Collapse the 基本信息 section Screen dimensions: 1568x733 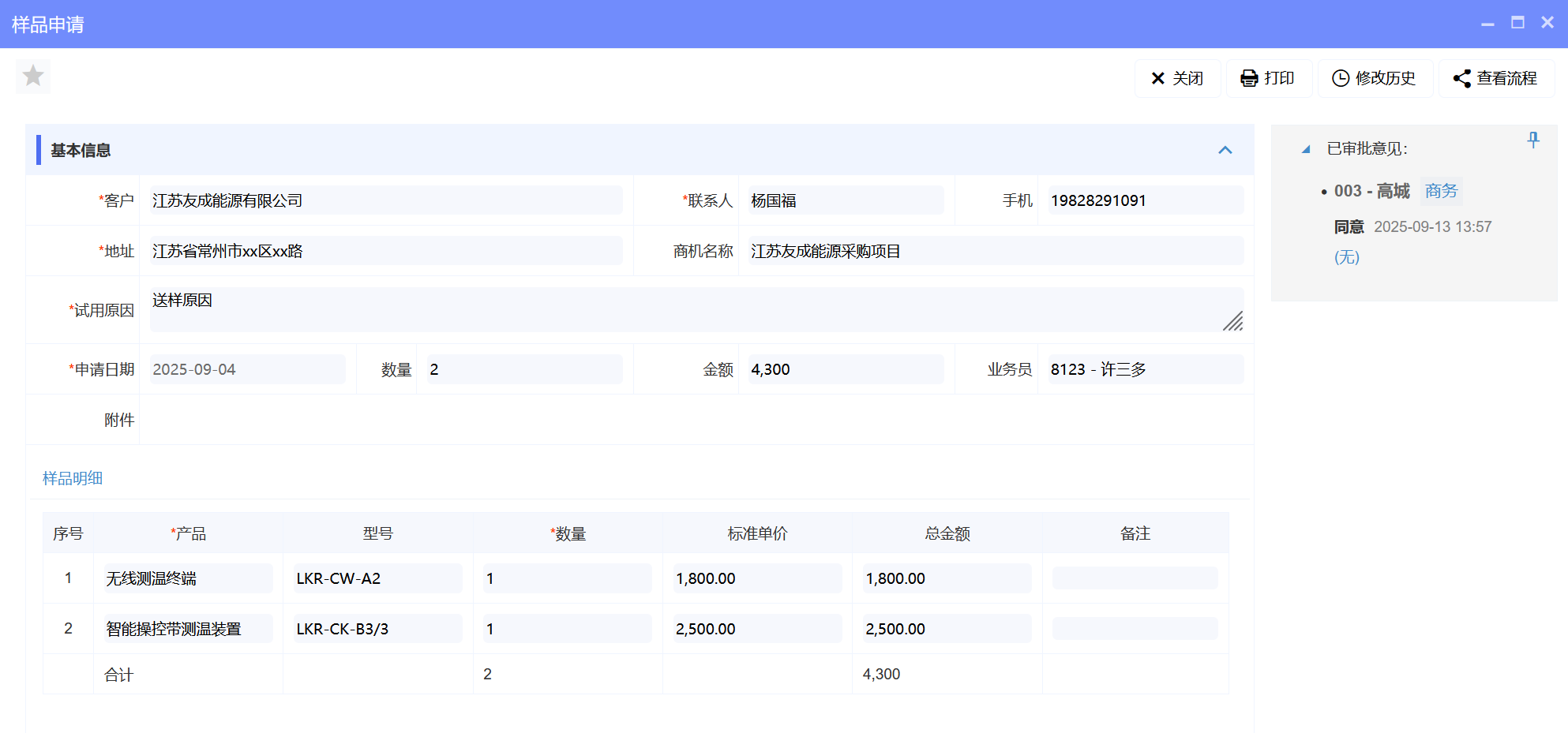coord(1225,149)
